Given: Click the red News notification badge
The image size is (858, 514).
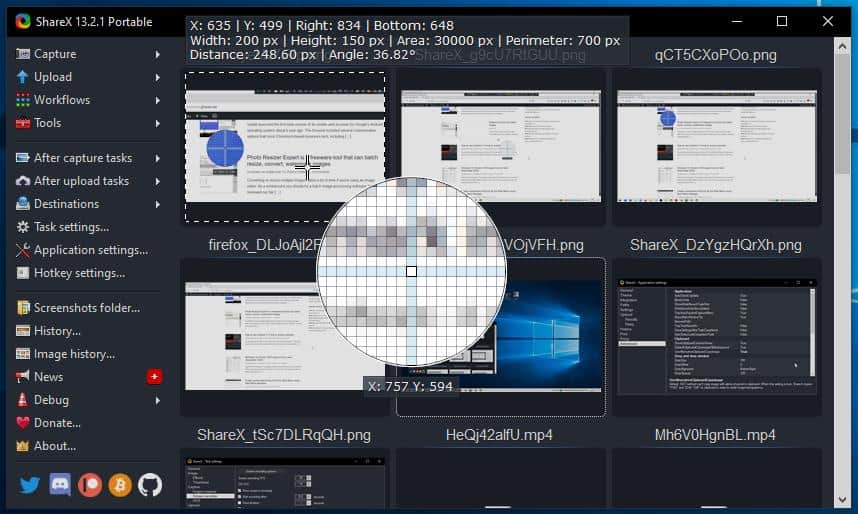Looking at the screenshot, I should [x=154, y=377].
